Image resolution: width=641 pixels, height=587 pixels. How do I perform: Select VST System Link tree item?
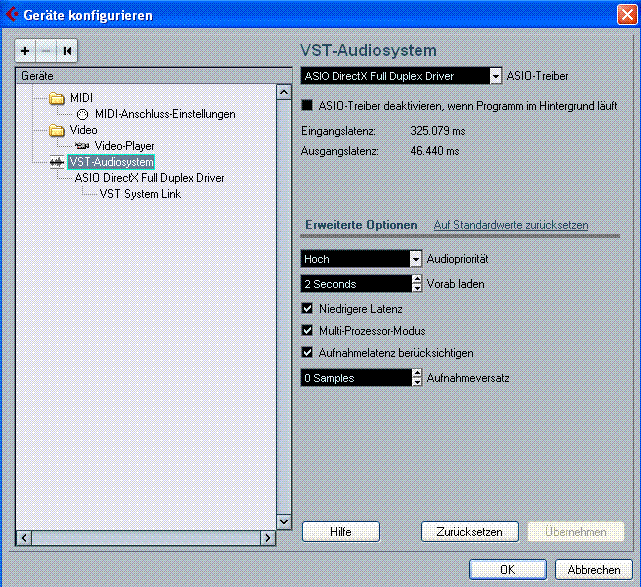[x=140, y=194]
